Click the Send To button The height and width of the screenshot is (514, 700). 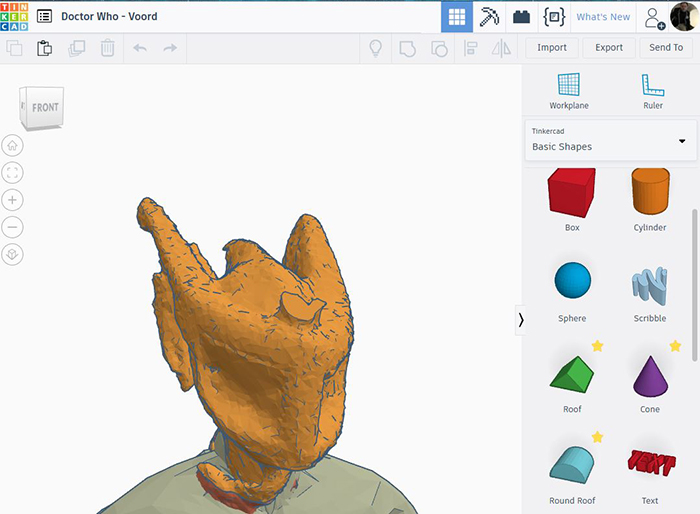point(666,48)
